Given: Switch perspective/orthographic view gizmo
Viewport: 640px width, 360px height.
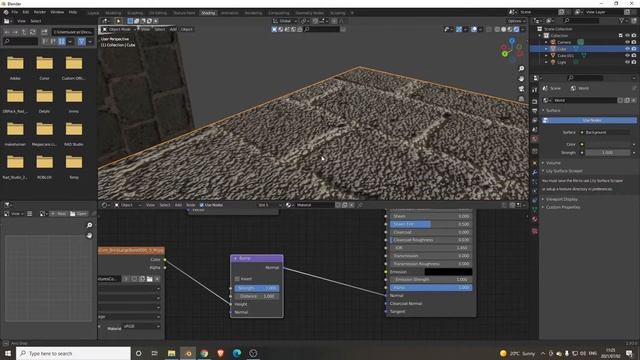Looking at the screenshot, I should (521, 98).
